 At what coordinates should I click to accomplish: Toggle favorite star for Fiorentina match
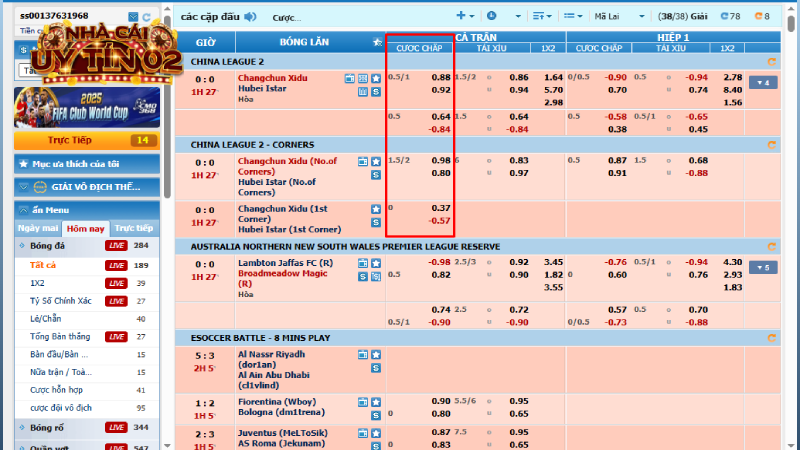pyautogui.click(x=376, y=401)
